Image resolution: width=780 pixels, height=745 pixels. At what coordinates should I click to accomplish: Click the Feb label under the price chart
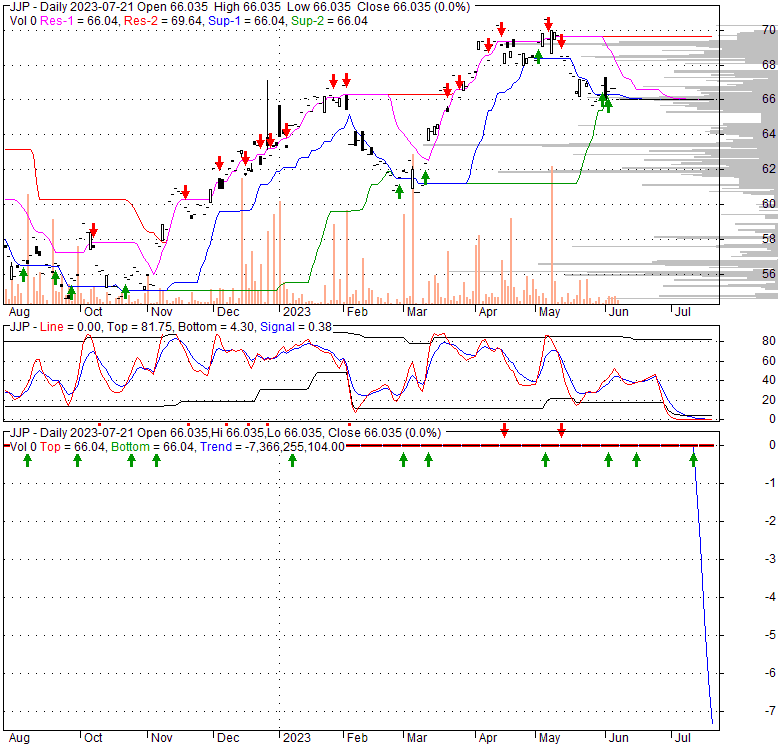pos(357,312)
